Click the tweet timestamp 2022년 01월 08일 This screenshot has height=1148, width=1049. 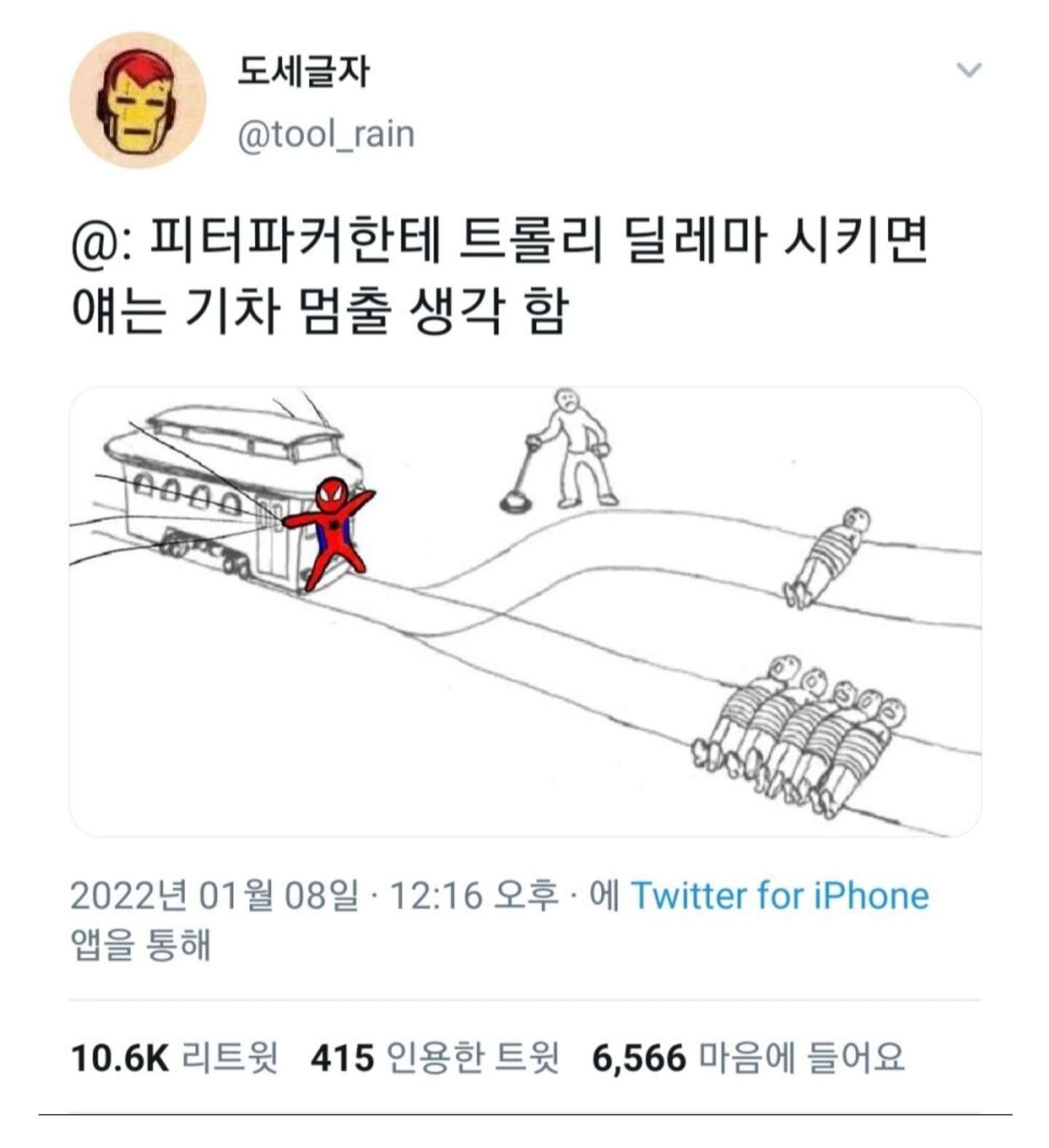(215, 895)
